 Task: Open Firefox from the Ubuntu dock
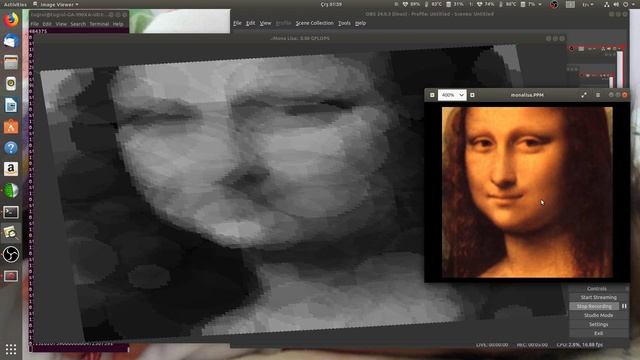point(11,20)
